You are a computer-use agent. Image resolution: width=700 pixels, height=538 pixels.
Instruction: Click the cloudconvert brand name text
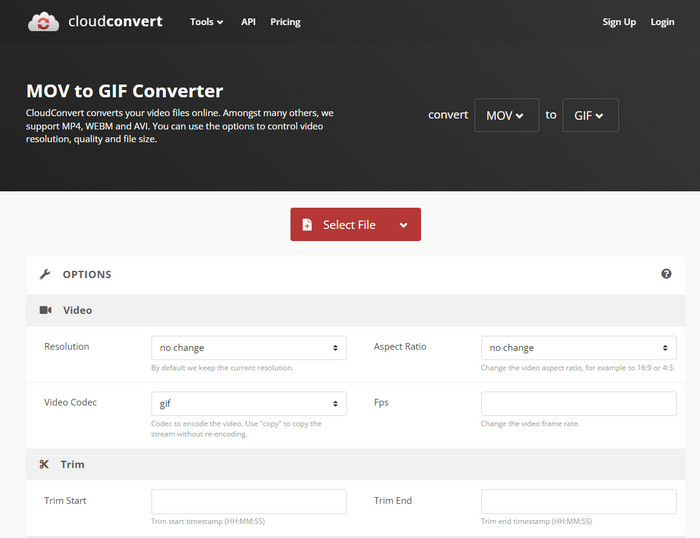115,21
